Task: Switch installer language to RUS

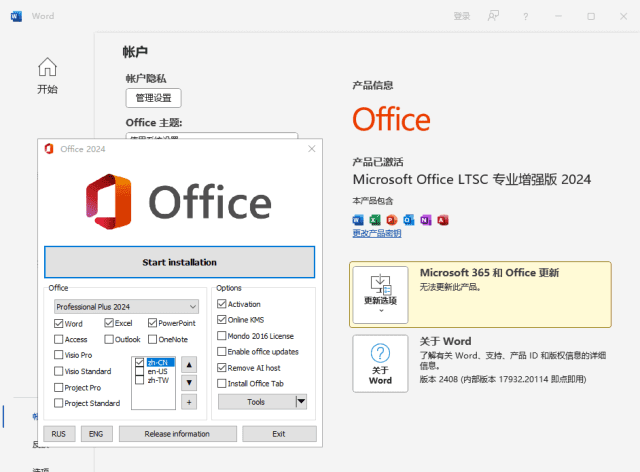Action: point(59,434)
